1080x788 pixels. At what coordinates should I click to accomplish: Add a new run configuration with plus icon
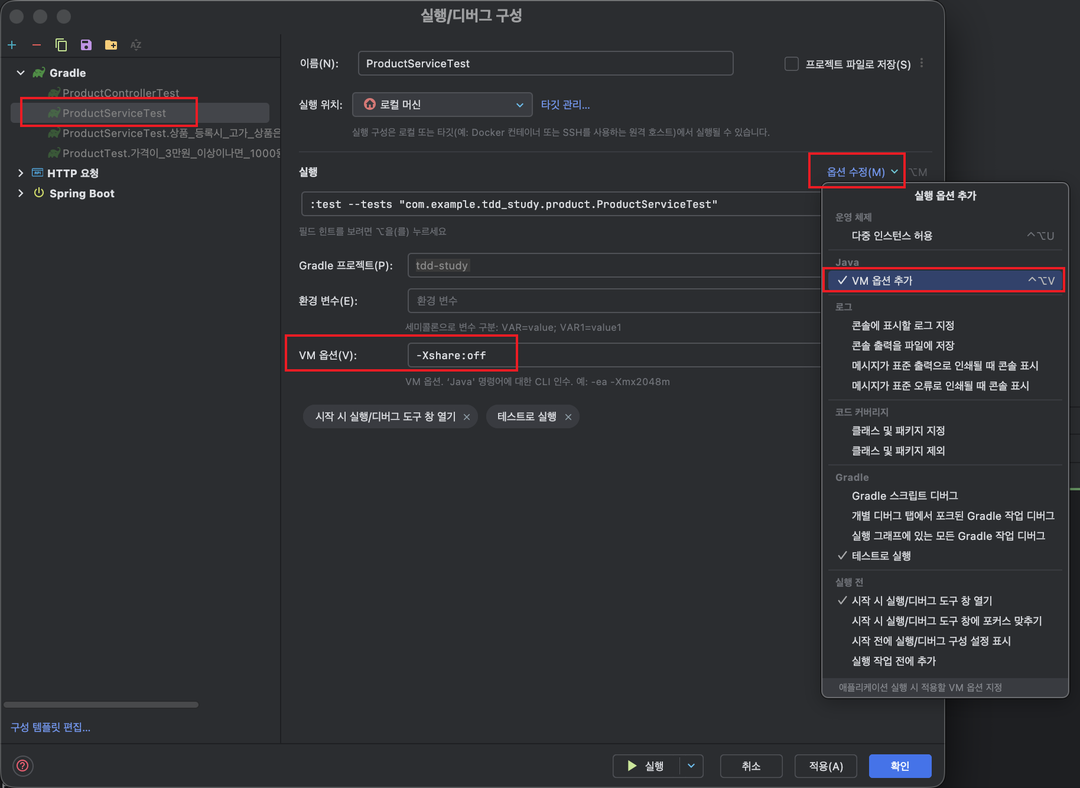click(12, 45)
